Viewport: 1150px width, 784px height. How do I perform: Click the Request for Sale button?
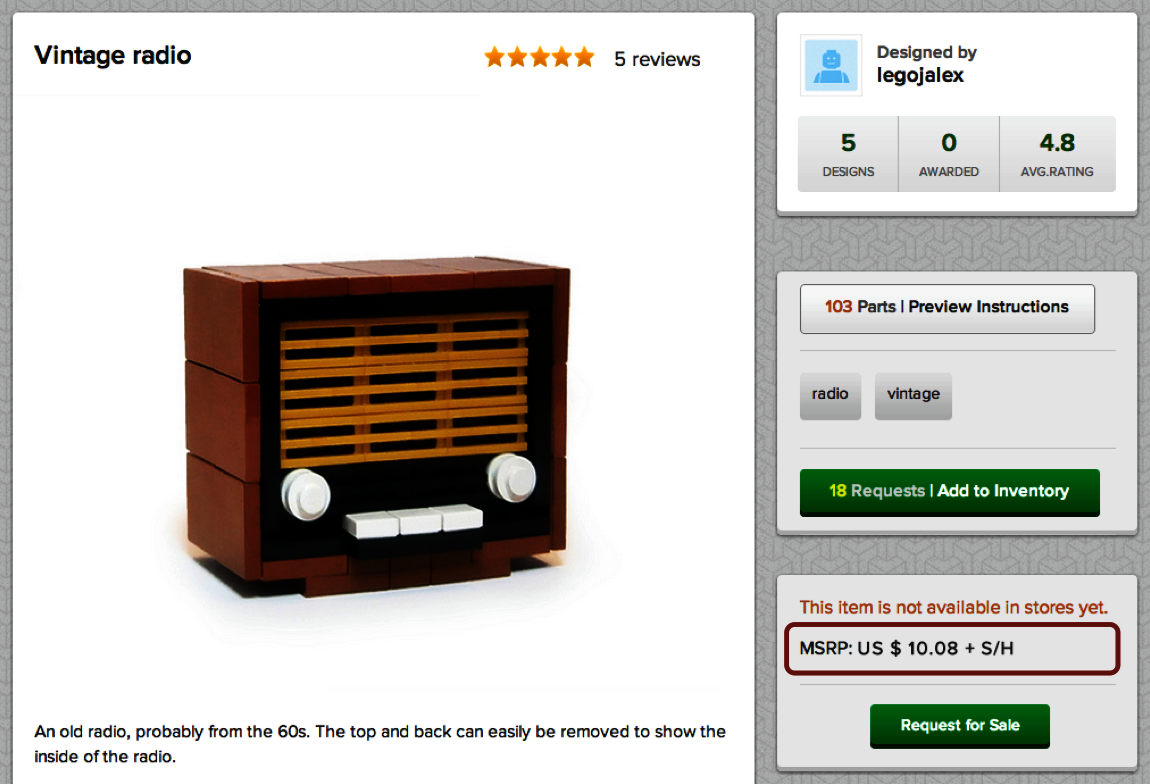coord(959,726)
